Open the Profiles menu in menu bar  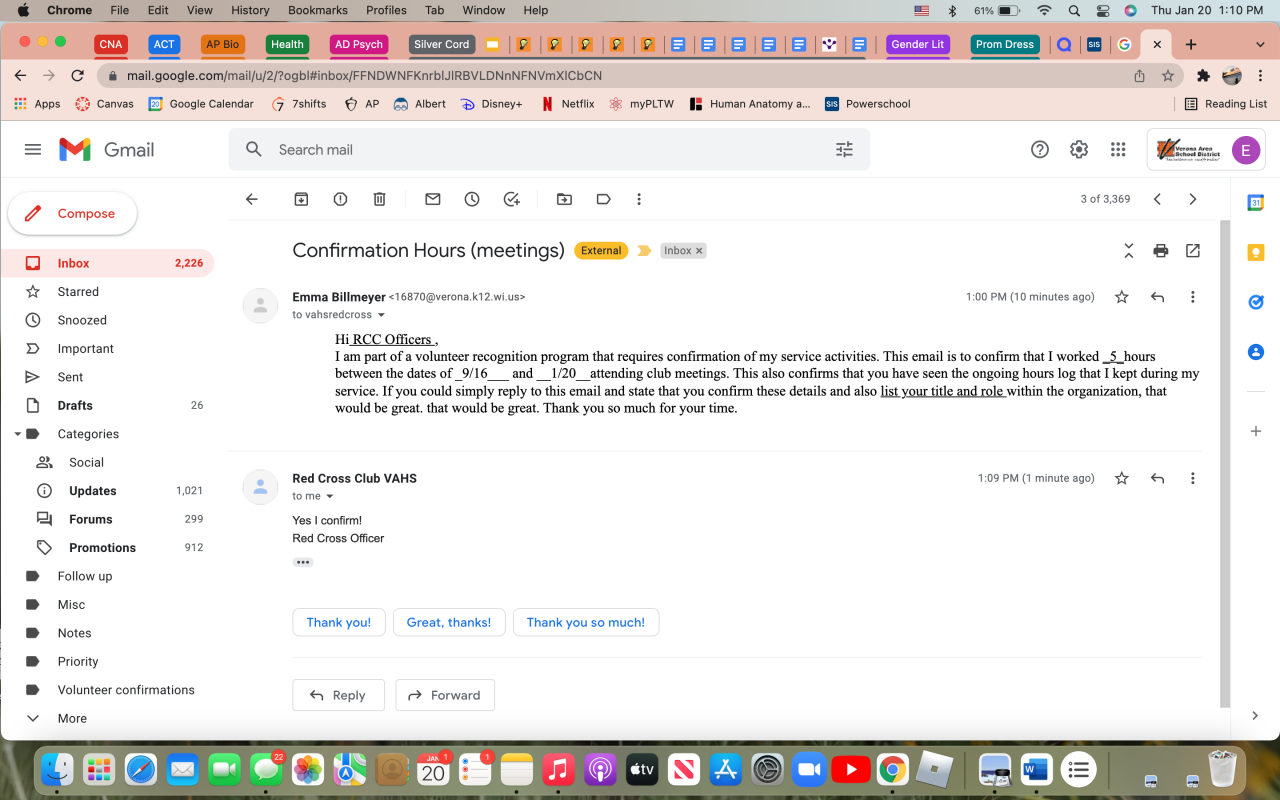(386, 10)
